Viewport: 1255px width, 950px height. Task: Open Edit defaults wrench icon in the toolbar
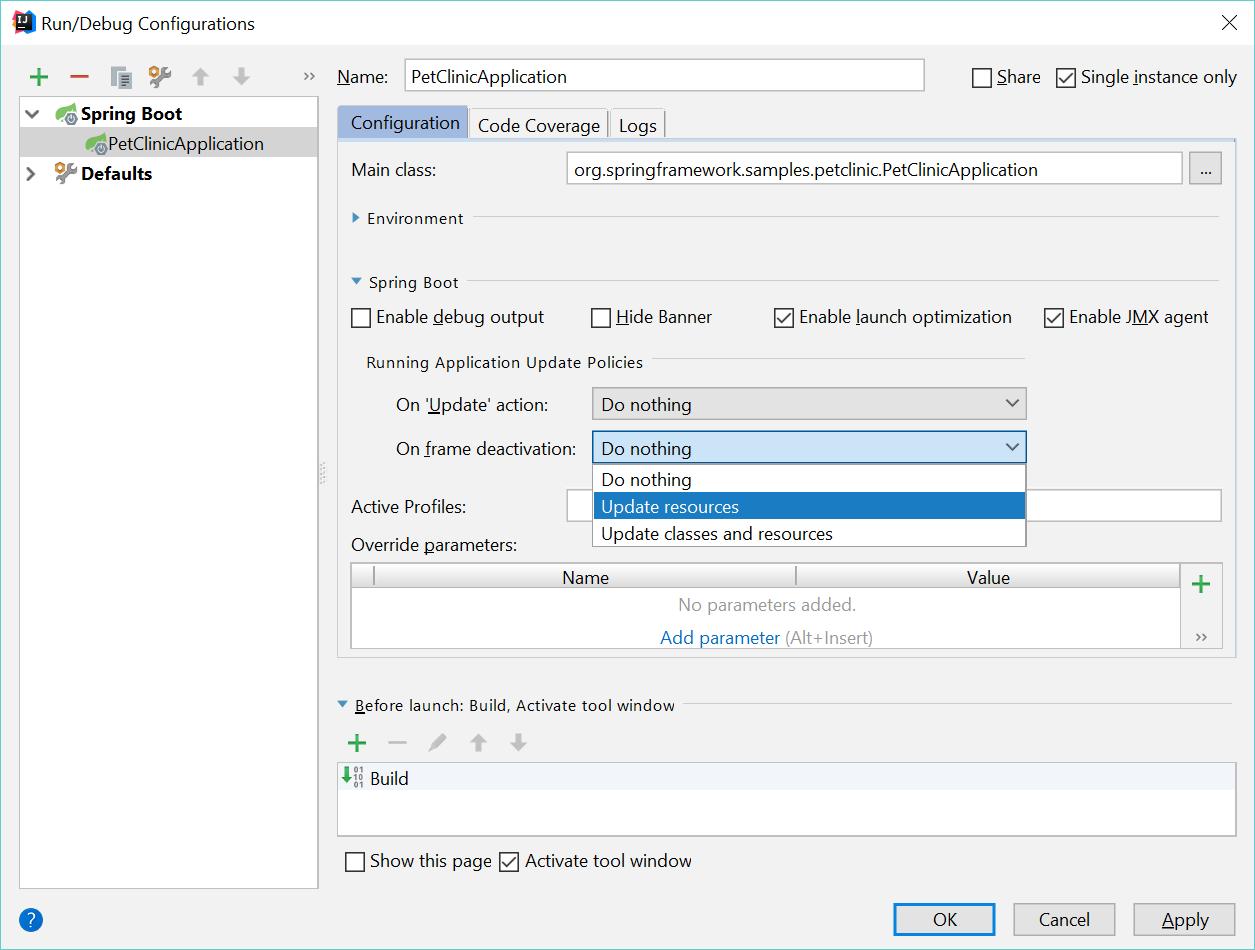click(x=160, y=77)
